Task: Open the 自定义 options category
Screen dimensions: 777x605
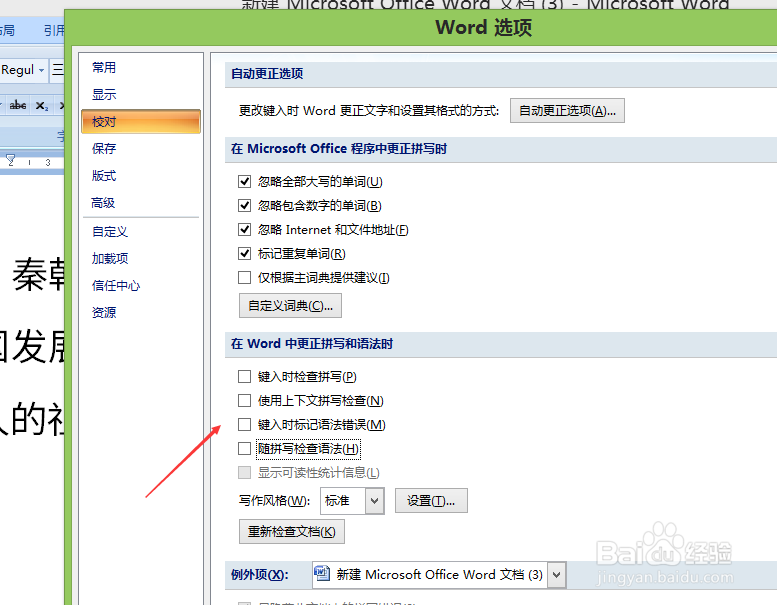Action: click(110, 231)
